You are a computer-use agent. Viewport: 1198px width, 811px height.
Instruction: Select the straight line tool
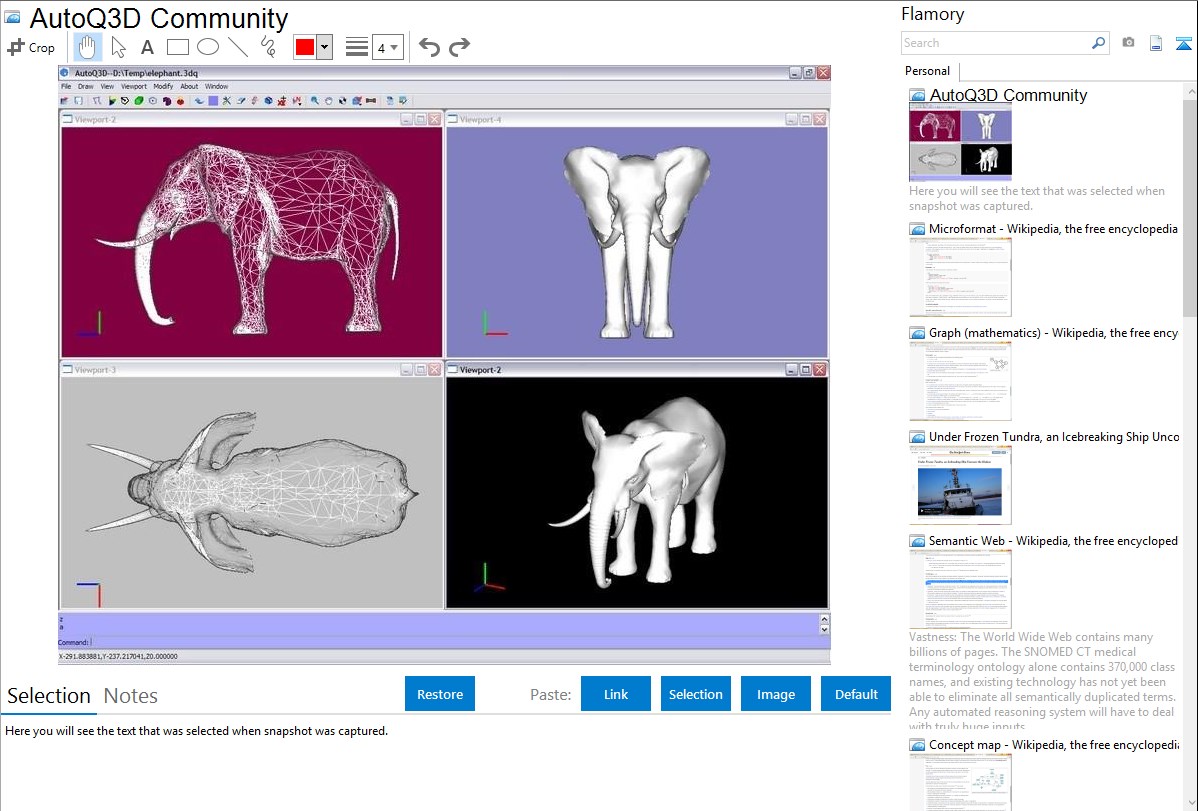click(x=238, y=47)
